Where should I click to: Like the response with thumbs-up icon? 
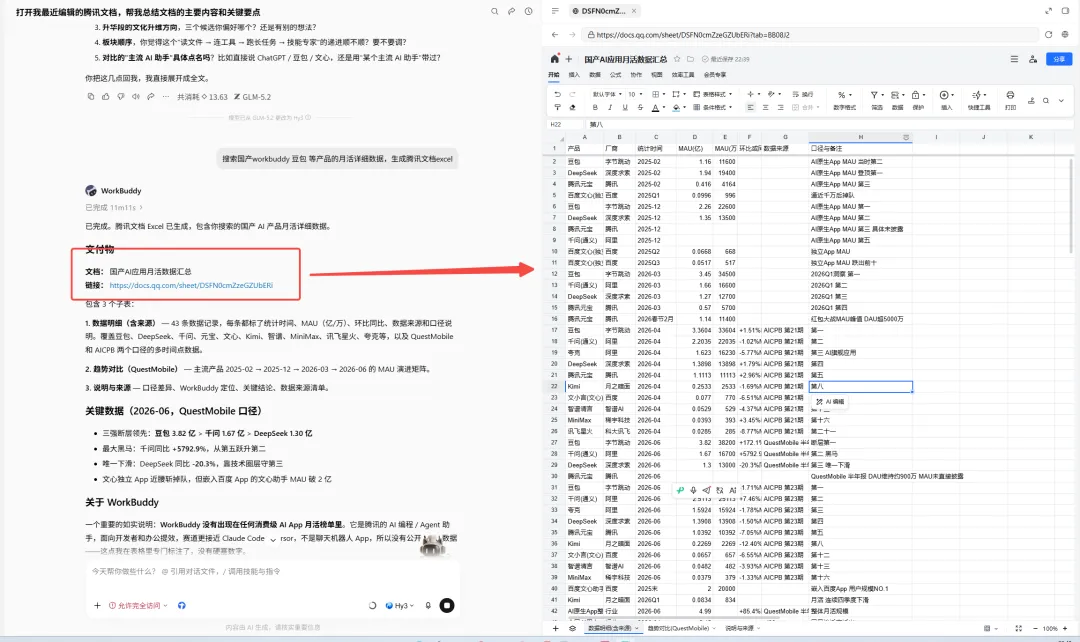pyautogui.click(x=105, y=96)
